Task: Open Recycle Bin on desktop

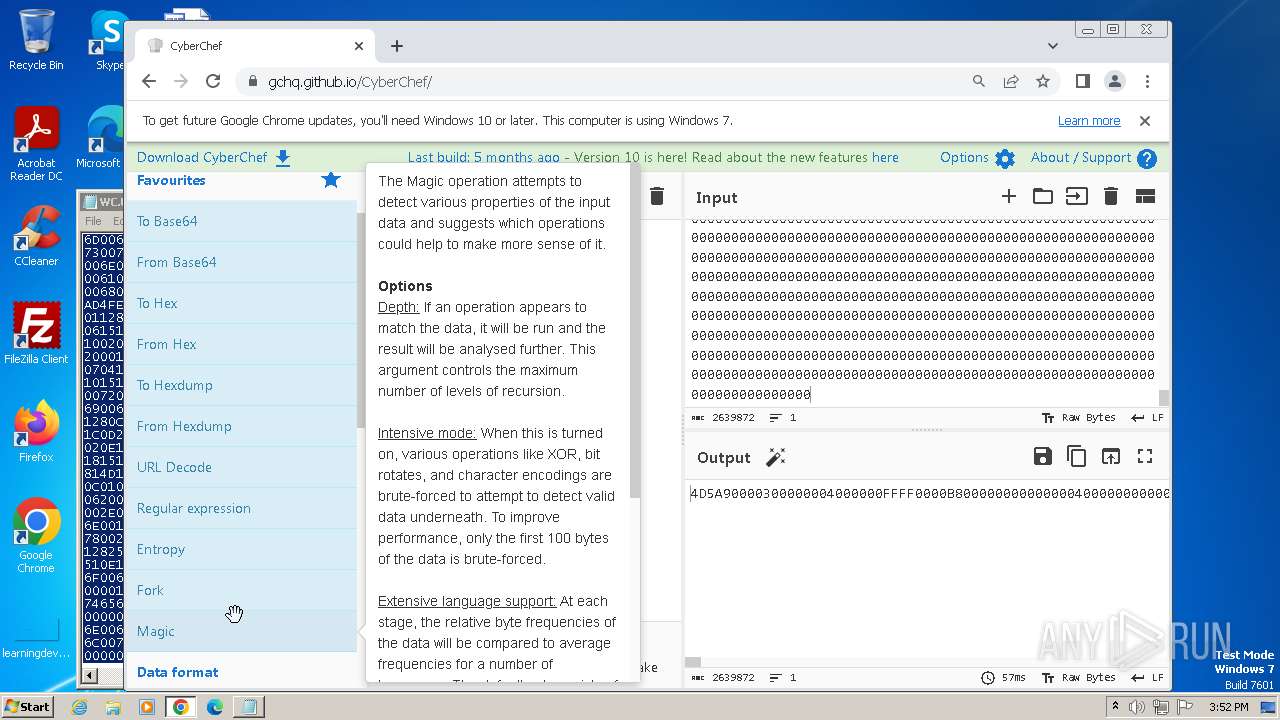Action: [x=36, y=40]
